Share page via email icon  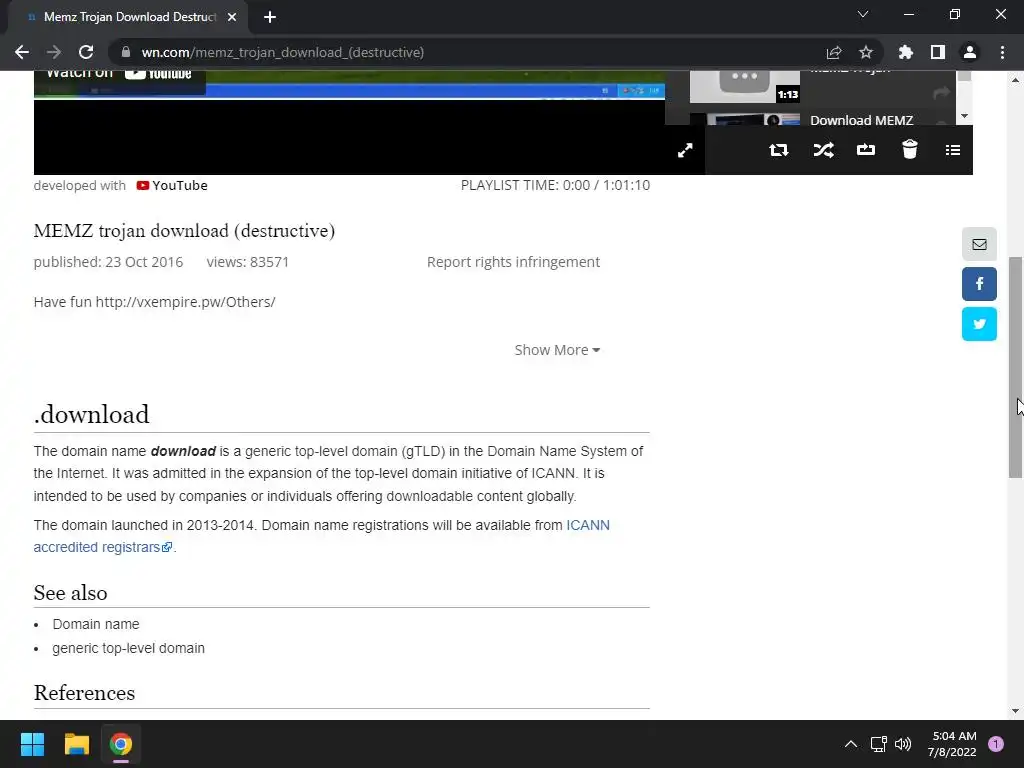(979, 244)
